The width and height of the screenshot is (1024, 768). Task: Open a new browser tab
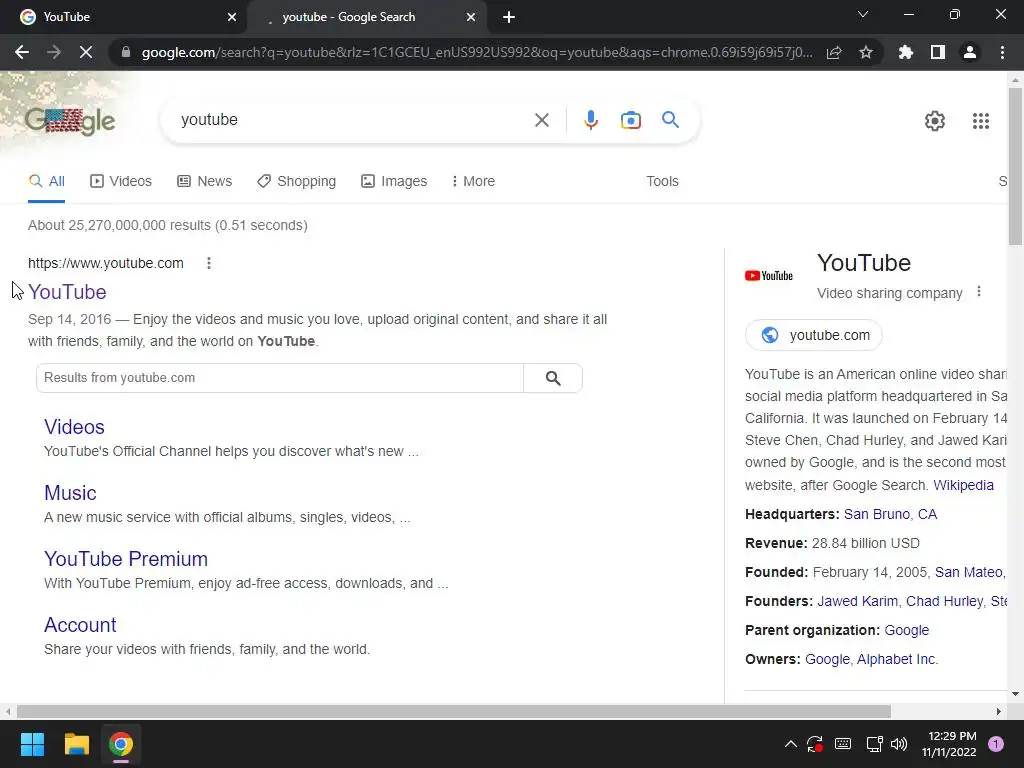point(509,17)
